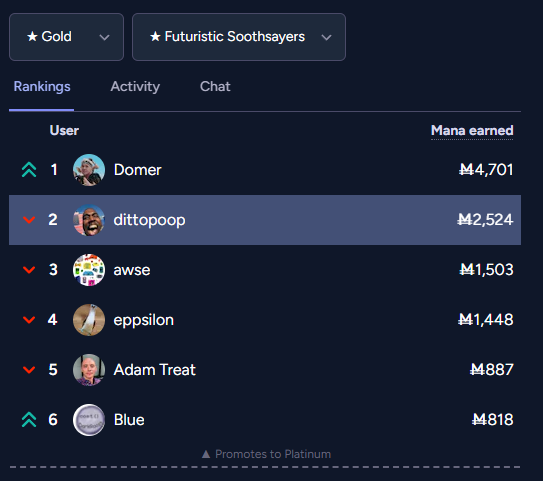Select the Rankings tab

42,87
